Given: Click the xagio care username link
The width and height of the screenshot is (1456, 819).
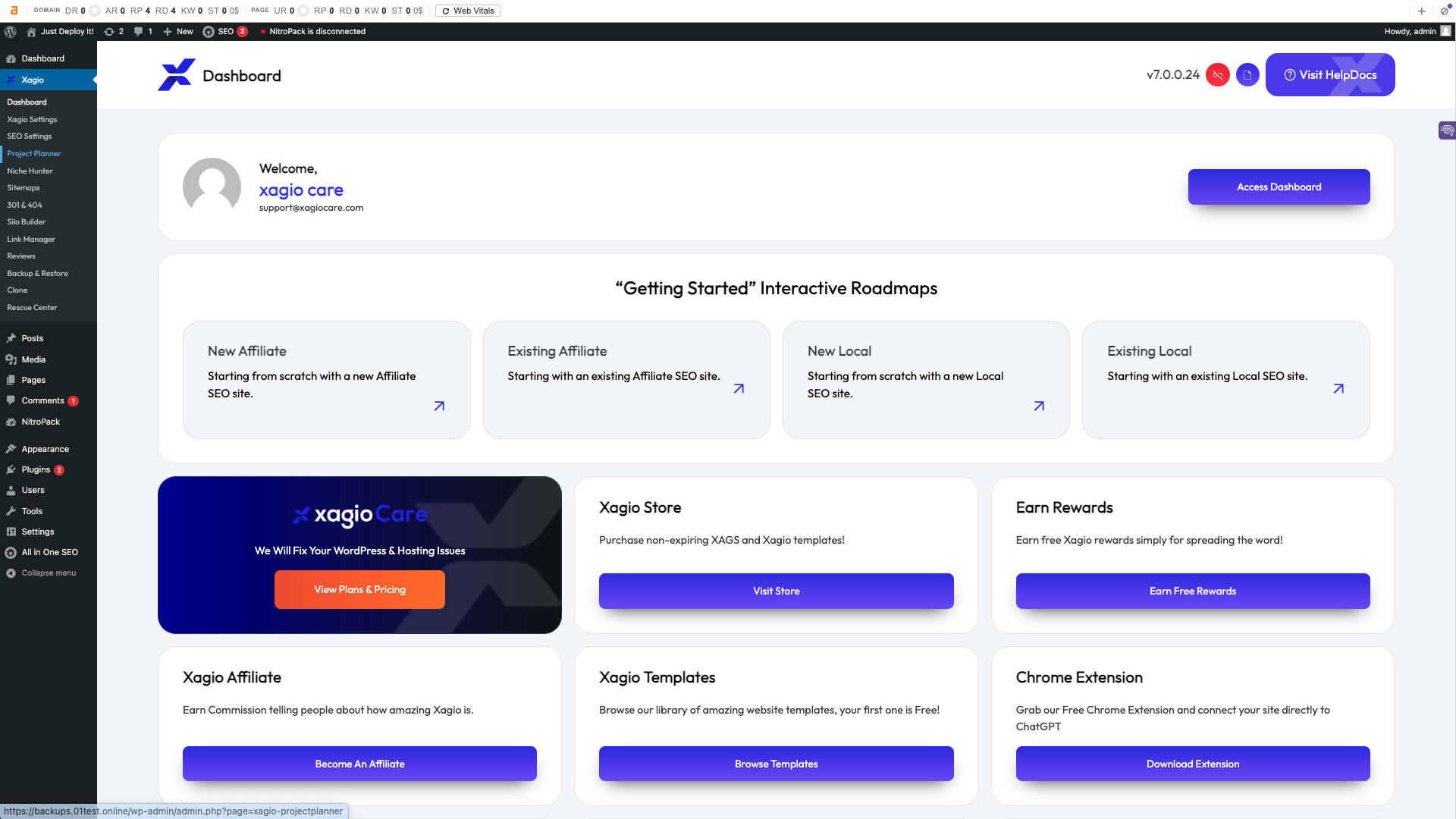Looking at the screenshot, I should pyautogui.click(x=301, y=190).
